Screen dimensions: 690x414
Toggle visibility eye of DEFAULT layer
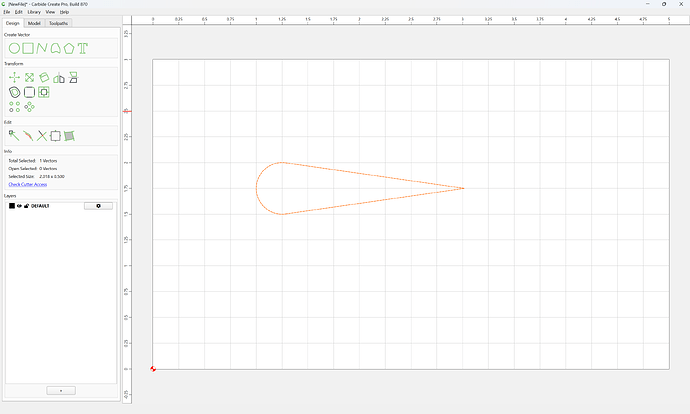click(x=19, y=206)
